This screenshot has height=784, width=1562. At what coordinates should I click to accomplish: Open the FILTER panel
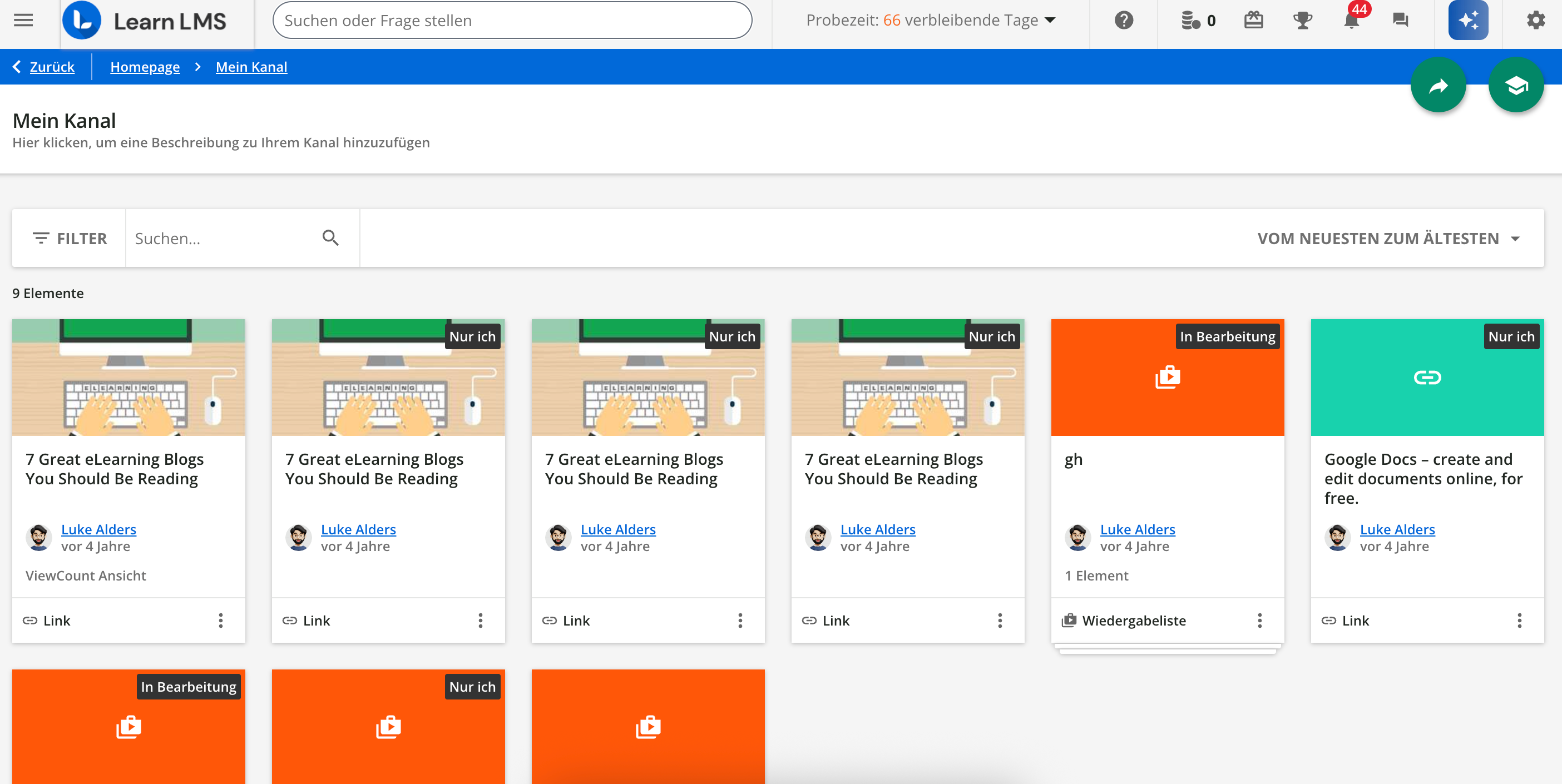click(70, 238)
